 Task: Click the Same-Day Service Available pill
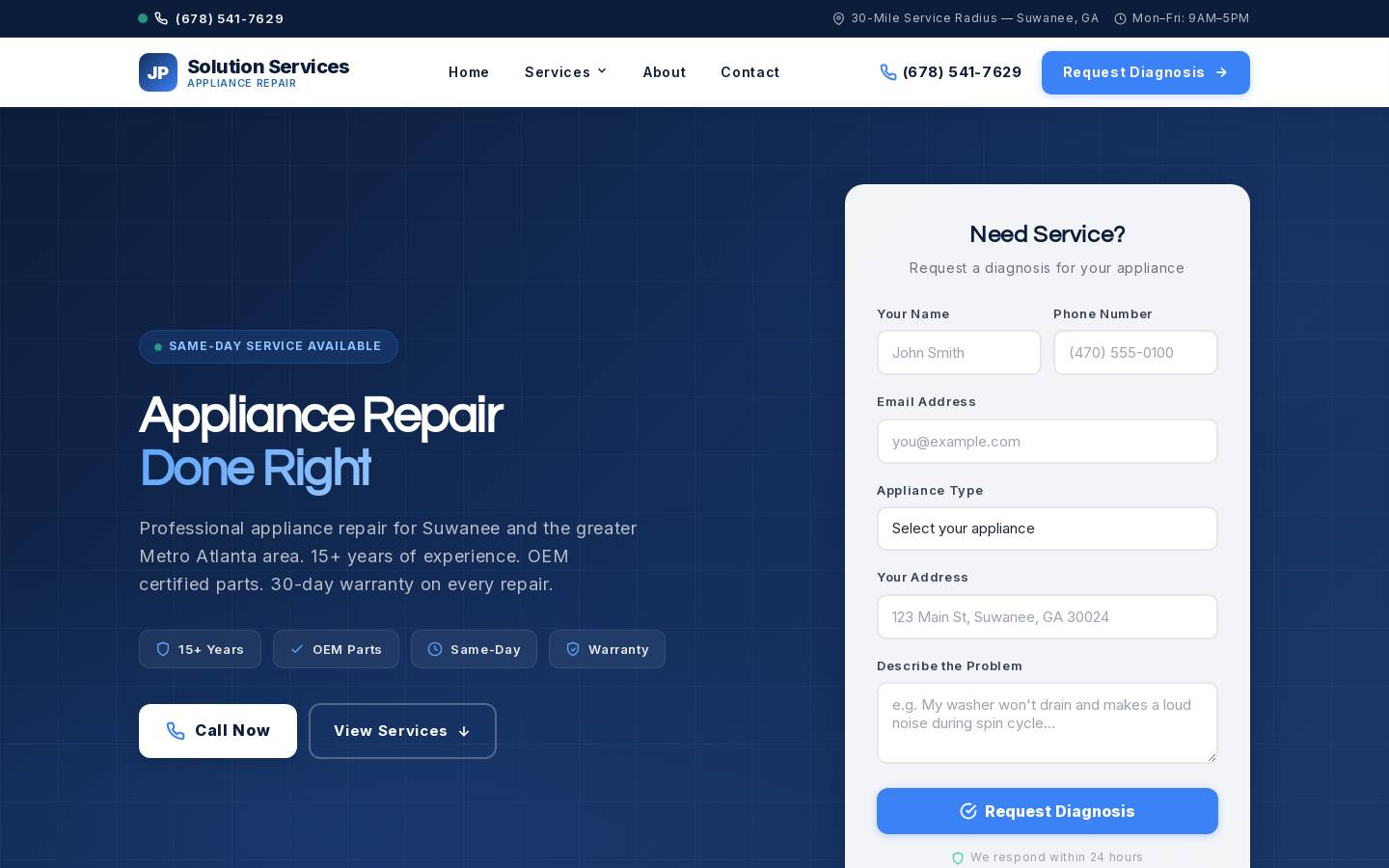click(x=268, y=346)
